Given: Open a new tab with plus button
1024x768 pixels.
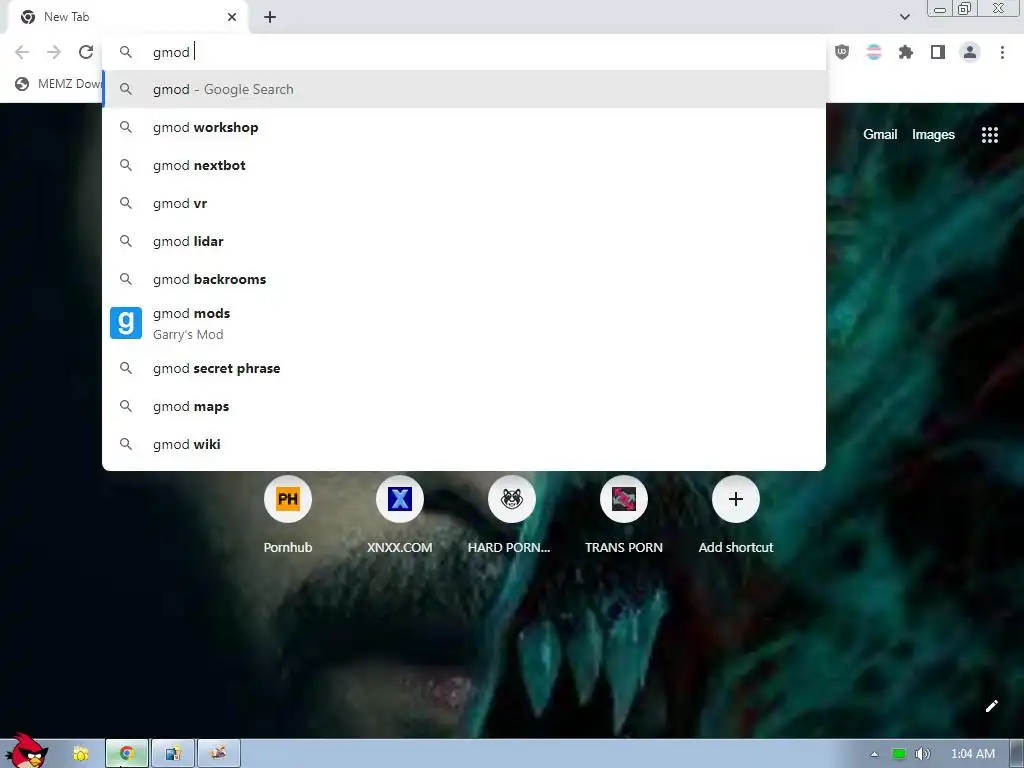Looking at the screenshot, I should pos(270,17).
